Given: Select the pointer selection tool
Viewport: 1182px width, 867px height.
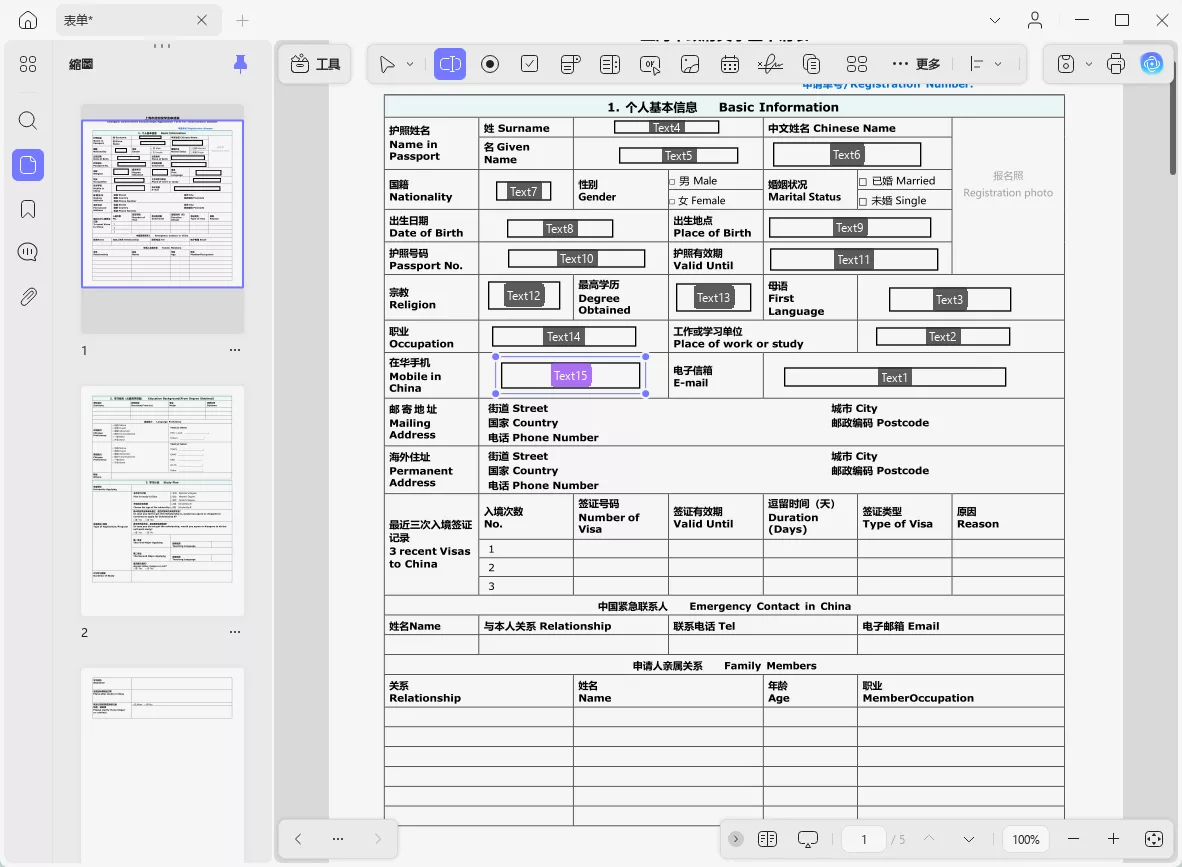Looking at the screenshot, I should [387, 64].
